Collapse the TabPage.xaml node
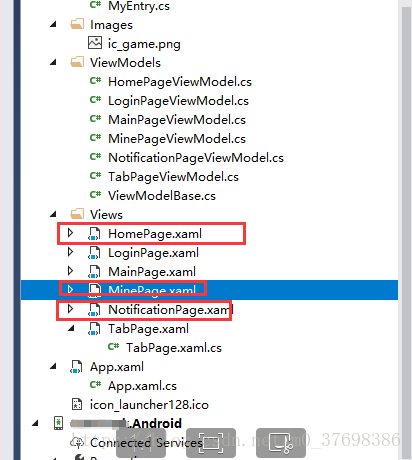The image size is (412, 460). point(71,329)
